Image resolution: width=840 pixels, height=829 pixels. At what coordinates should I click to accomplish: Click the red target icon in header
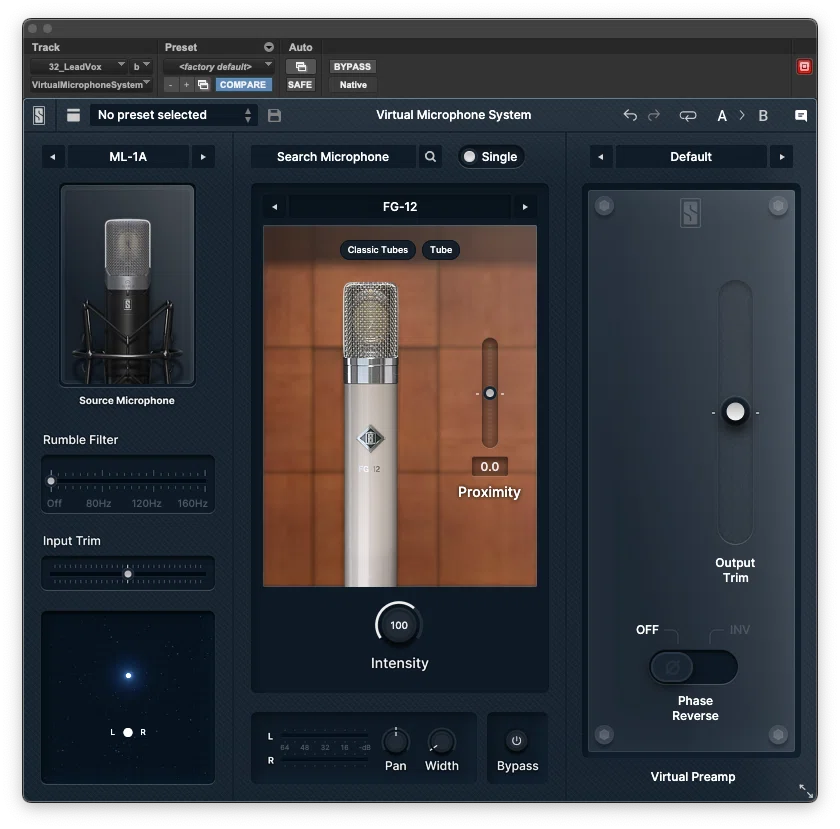(x=804, y=66)
